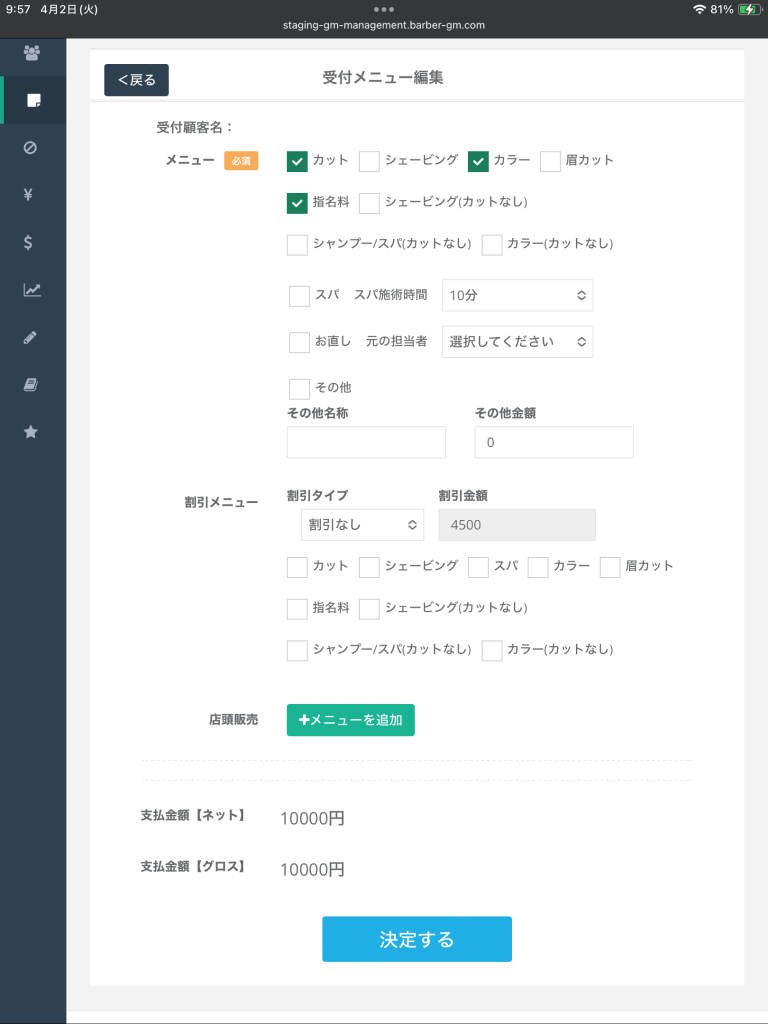Click the pencil edit sidebar icon
This screenshot has height=1024, width=768.
[31, 337]
